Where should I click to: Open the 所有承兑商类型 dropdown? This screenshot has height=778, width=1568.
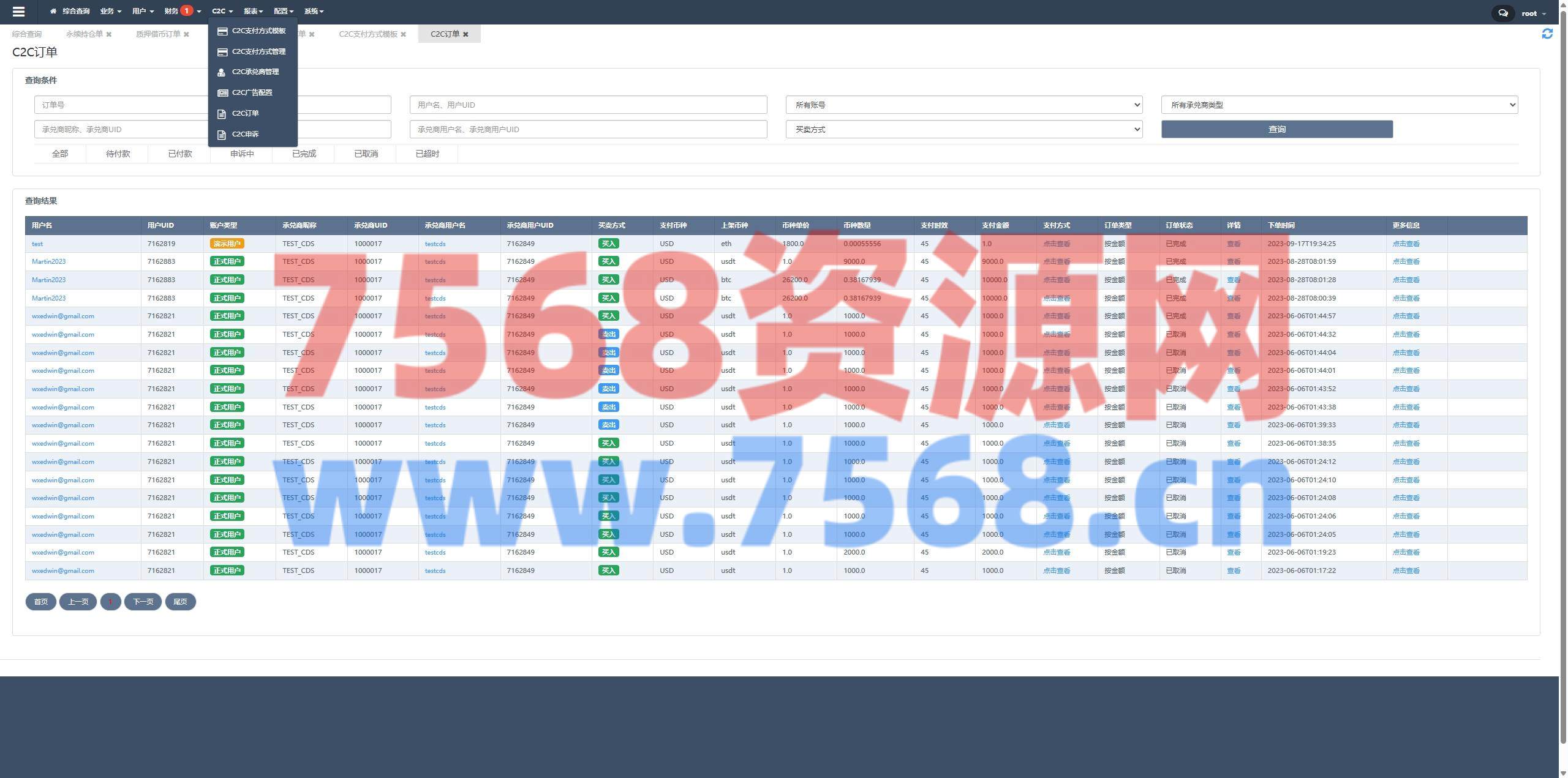pos(1339,105)
